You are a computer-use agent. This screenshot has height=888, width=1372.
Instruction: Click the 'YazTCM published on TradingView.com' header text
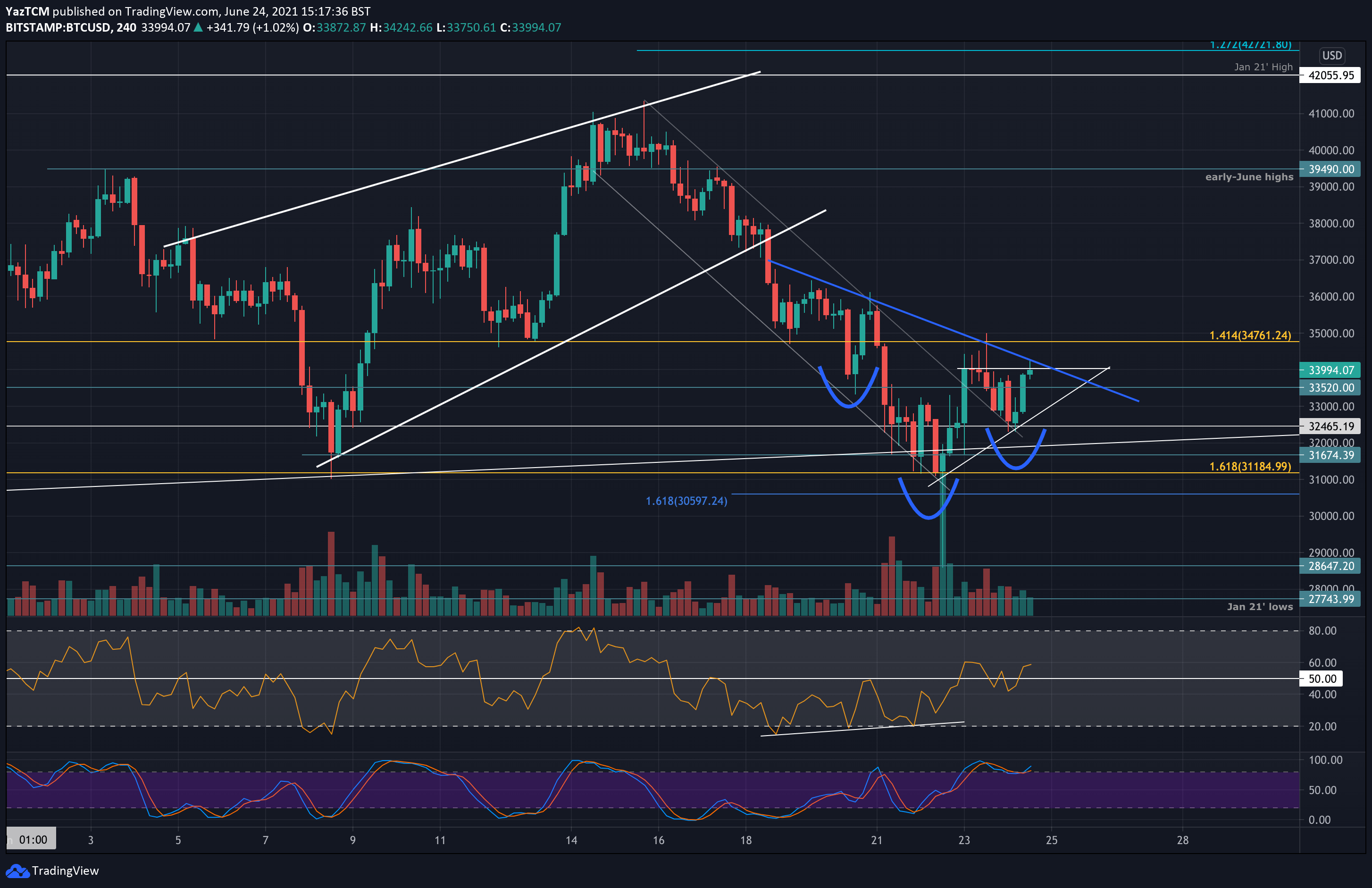[112, 11]
